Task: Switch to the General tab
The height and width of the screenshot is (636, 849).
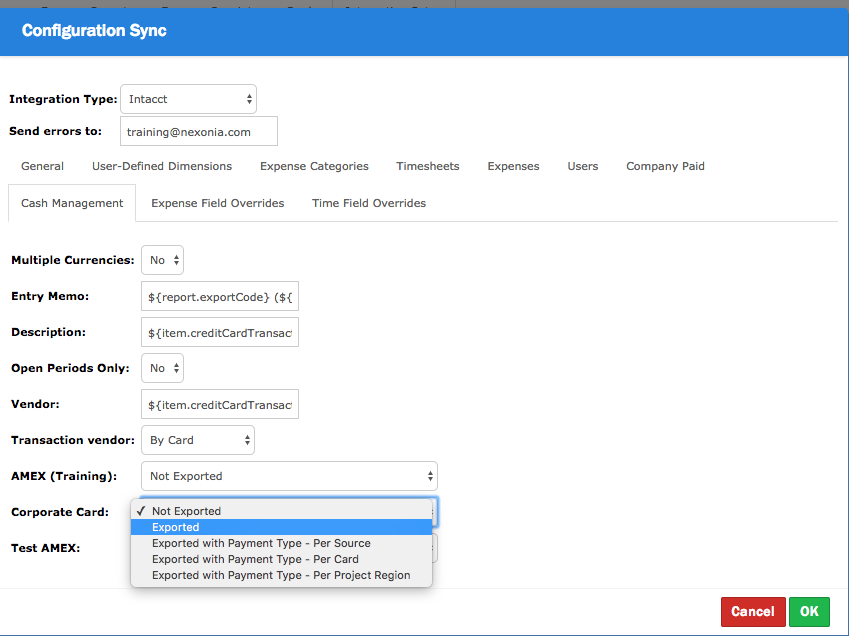Action: coord(42,166)
